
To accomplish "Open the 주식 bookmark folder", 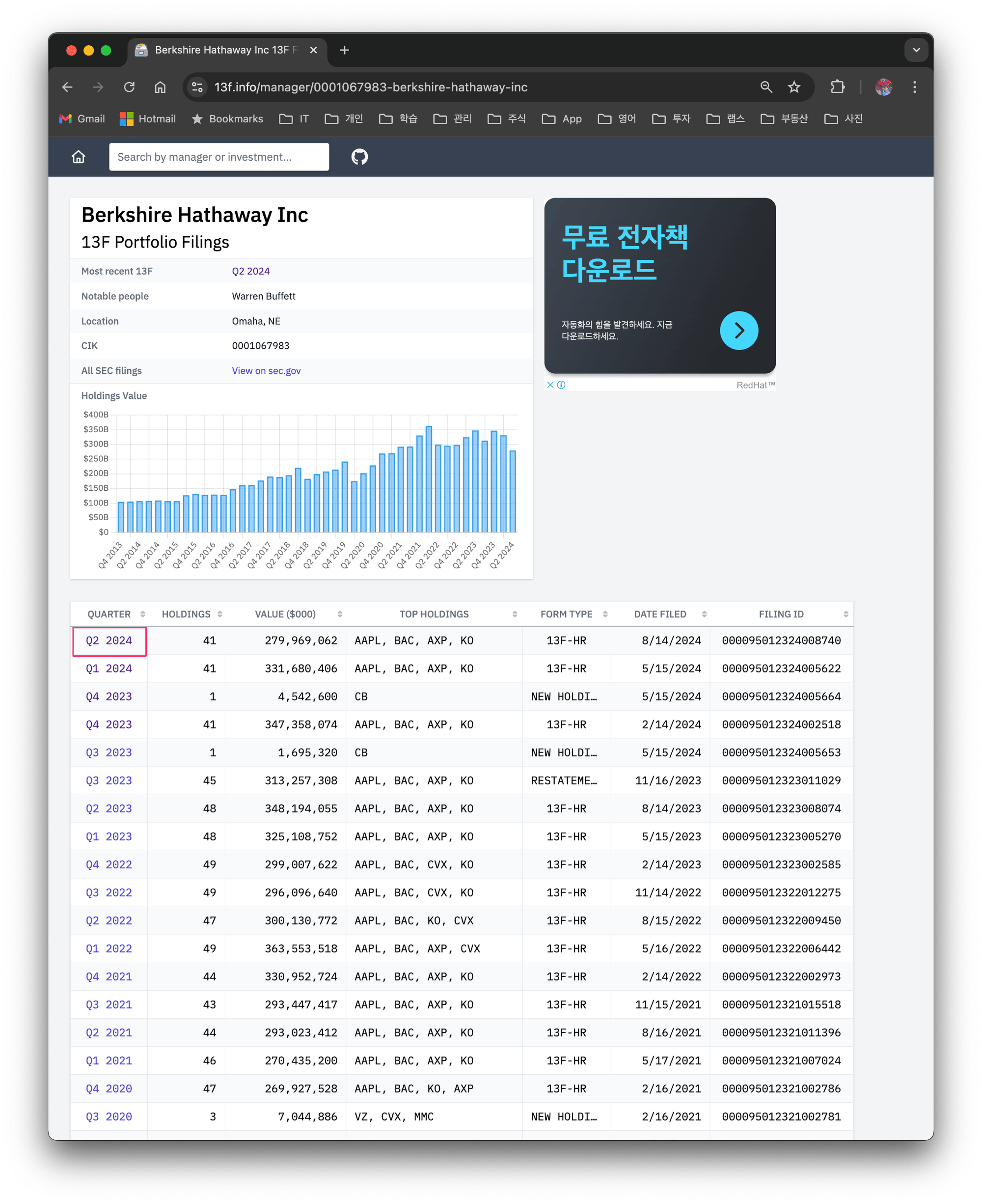I will (x=507, y=119).
